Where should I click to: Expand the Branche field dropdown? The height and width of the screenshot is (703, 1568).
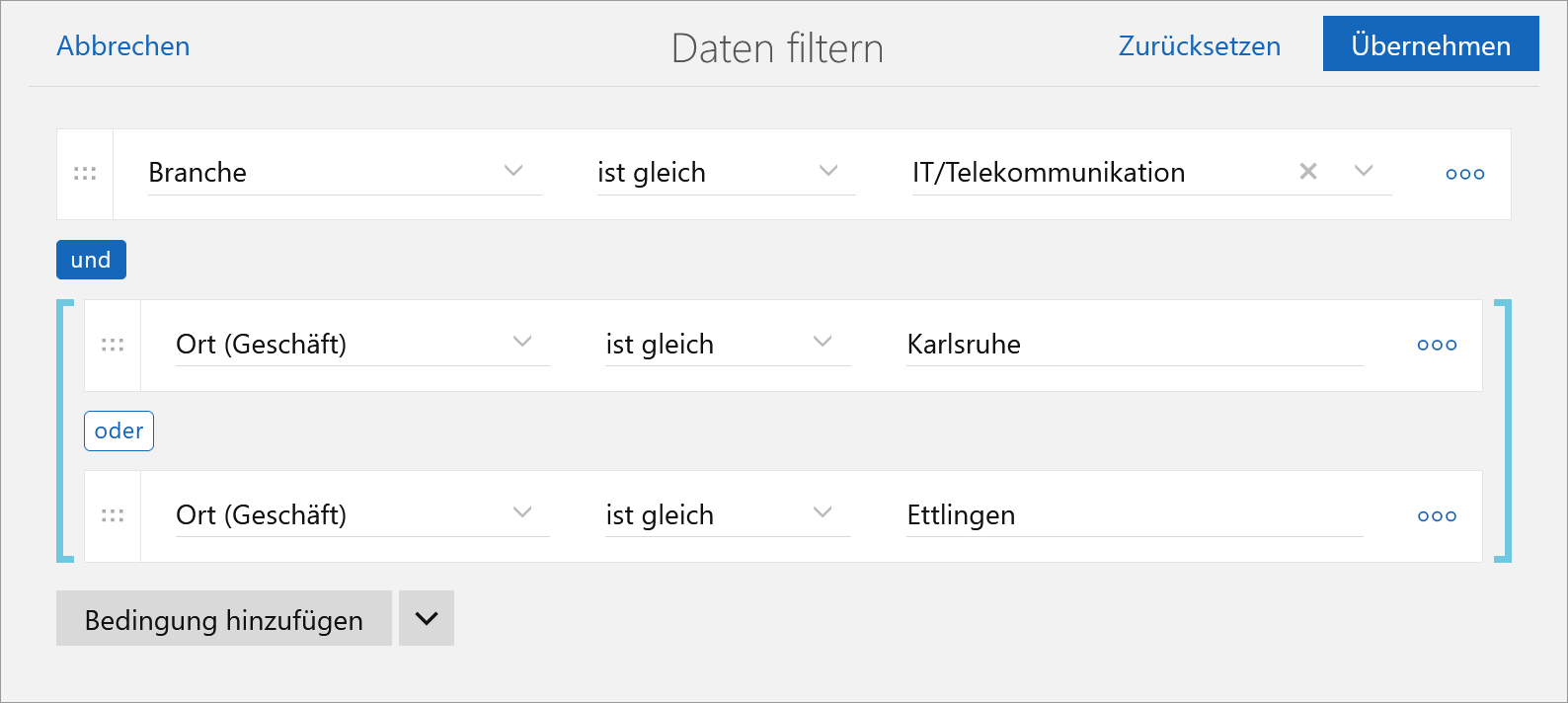[x=513, y=171]
